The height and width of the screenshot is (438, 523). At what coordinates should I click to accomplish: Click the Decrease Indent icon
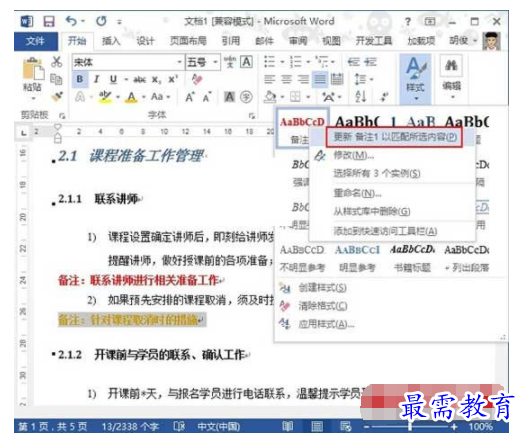[354, 62]
